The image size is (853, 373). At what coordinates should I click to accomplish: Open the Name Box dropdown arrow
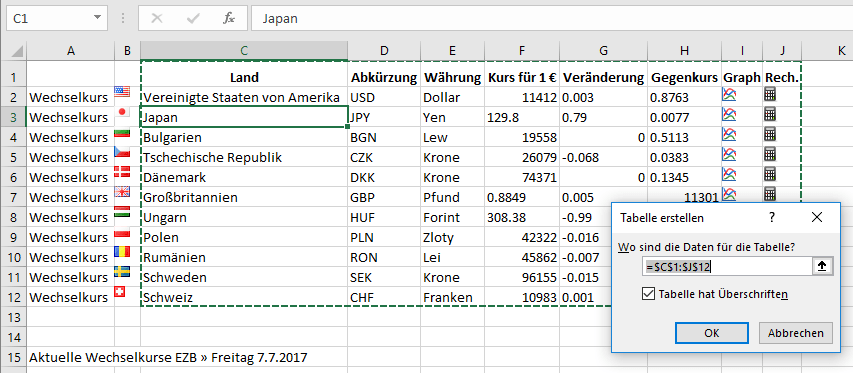(x=97, y=18)
